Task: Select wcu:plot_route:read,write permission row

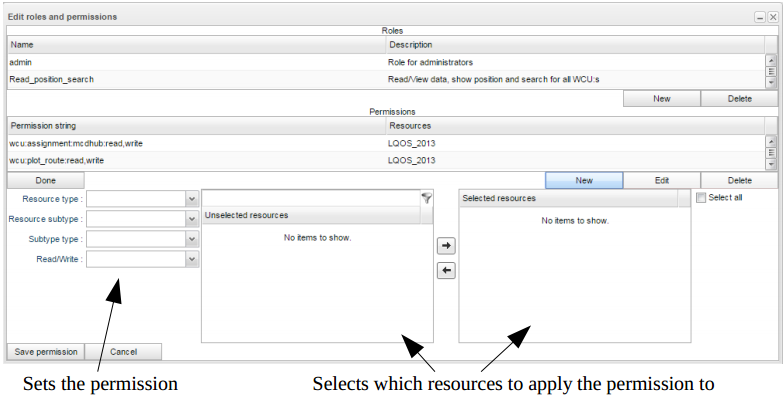Action: click(x=386, y=161)
